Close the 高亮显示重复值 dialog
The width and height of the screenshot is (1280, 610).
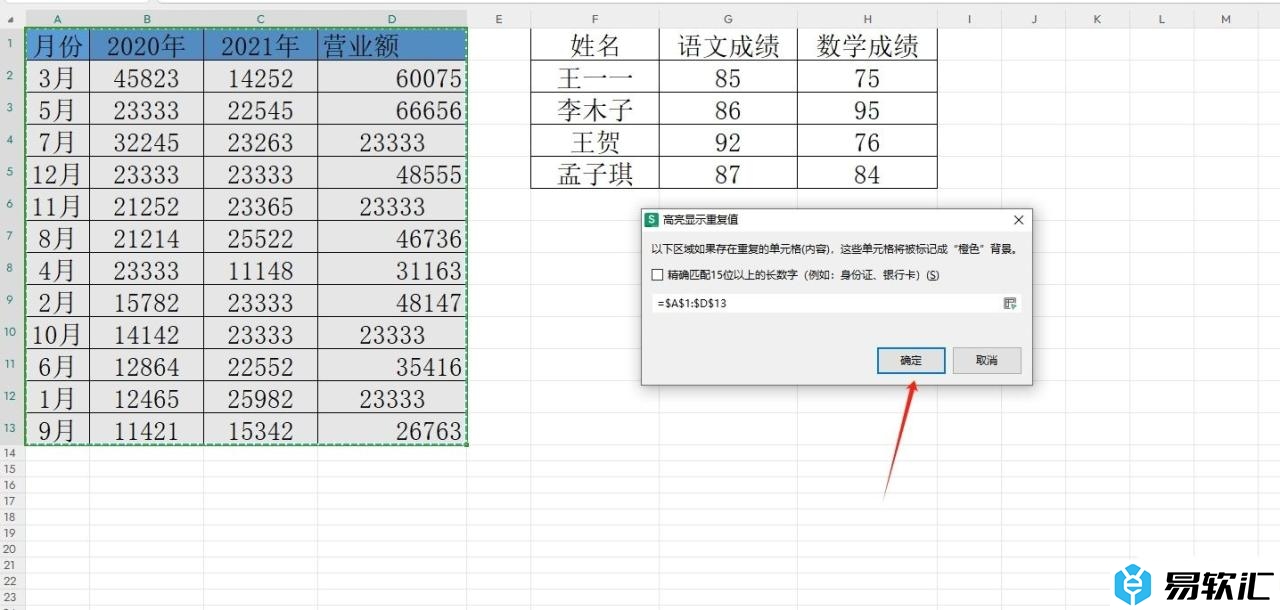click(x=1018, y=220)
